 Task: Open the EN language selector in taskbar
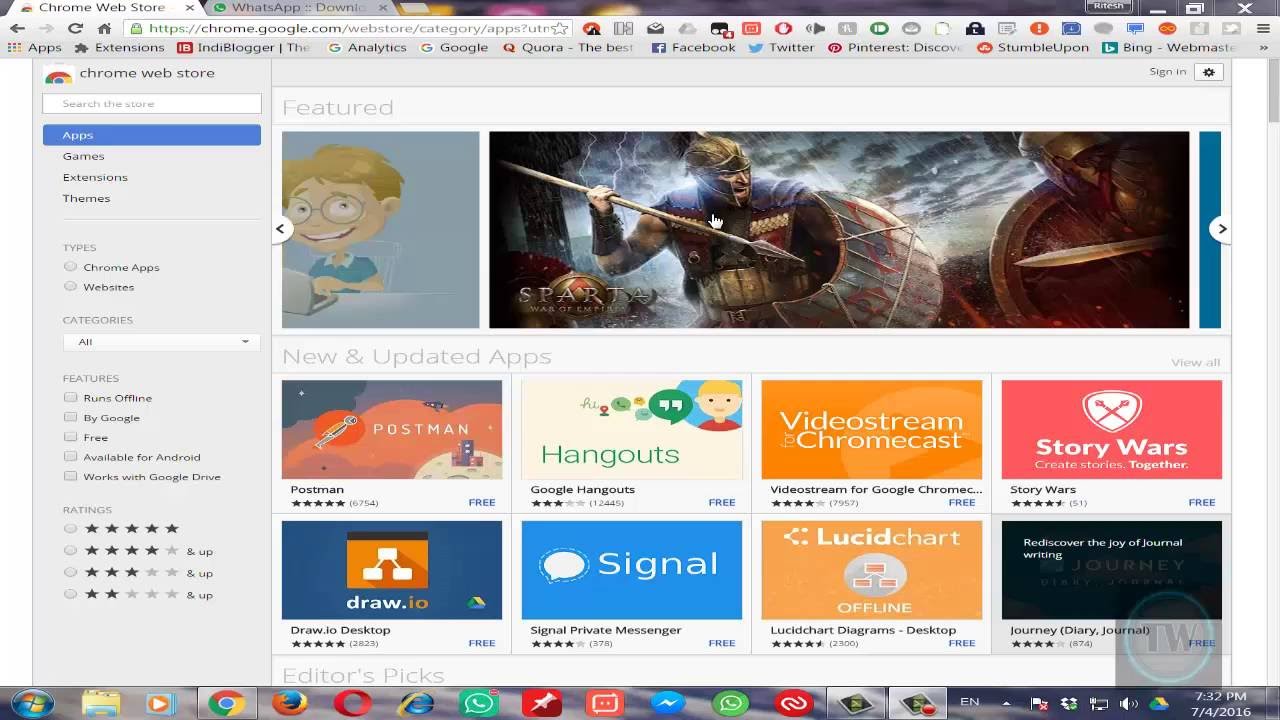point(970,702)
